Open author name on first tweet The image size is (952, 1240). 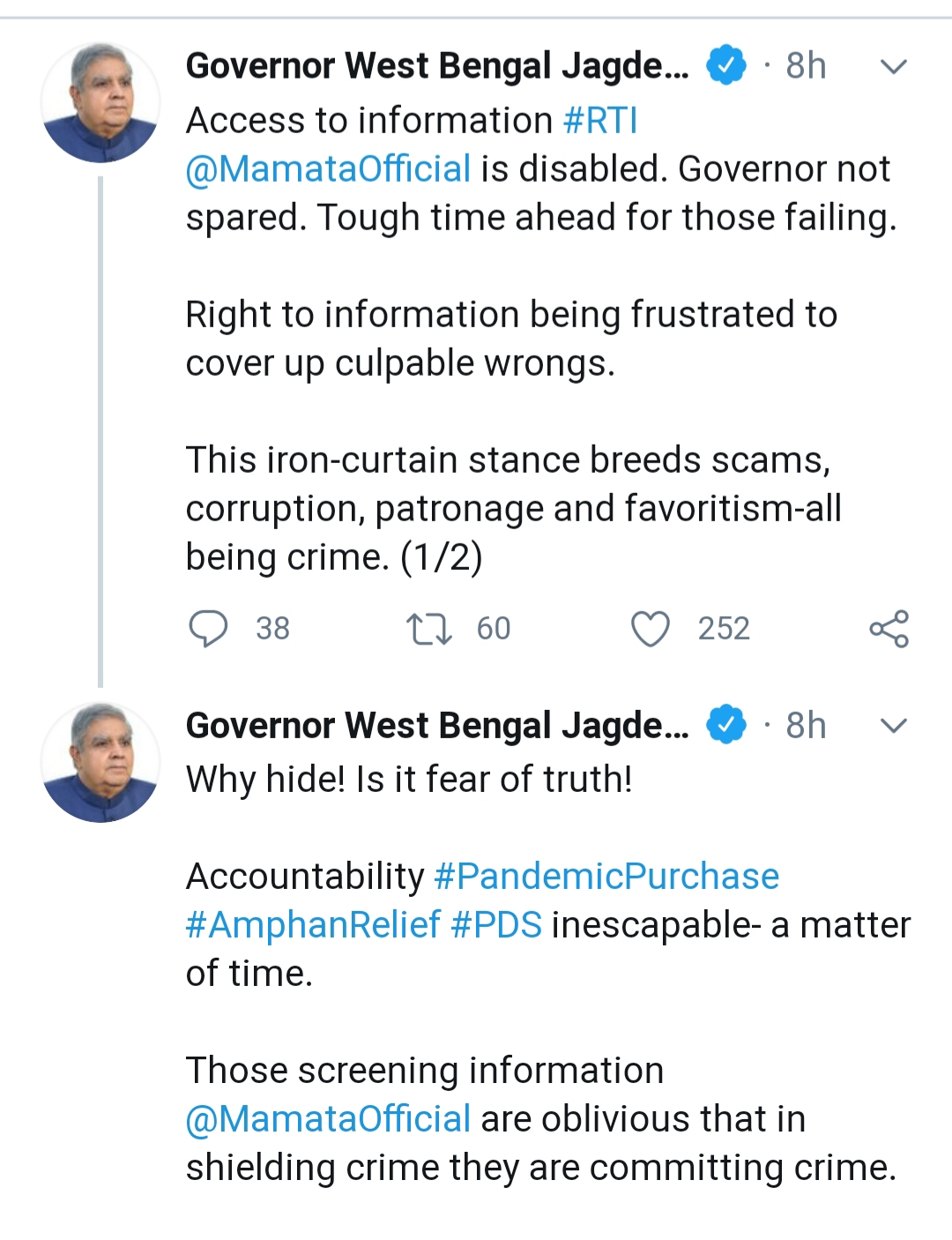(437, 66)
